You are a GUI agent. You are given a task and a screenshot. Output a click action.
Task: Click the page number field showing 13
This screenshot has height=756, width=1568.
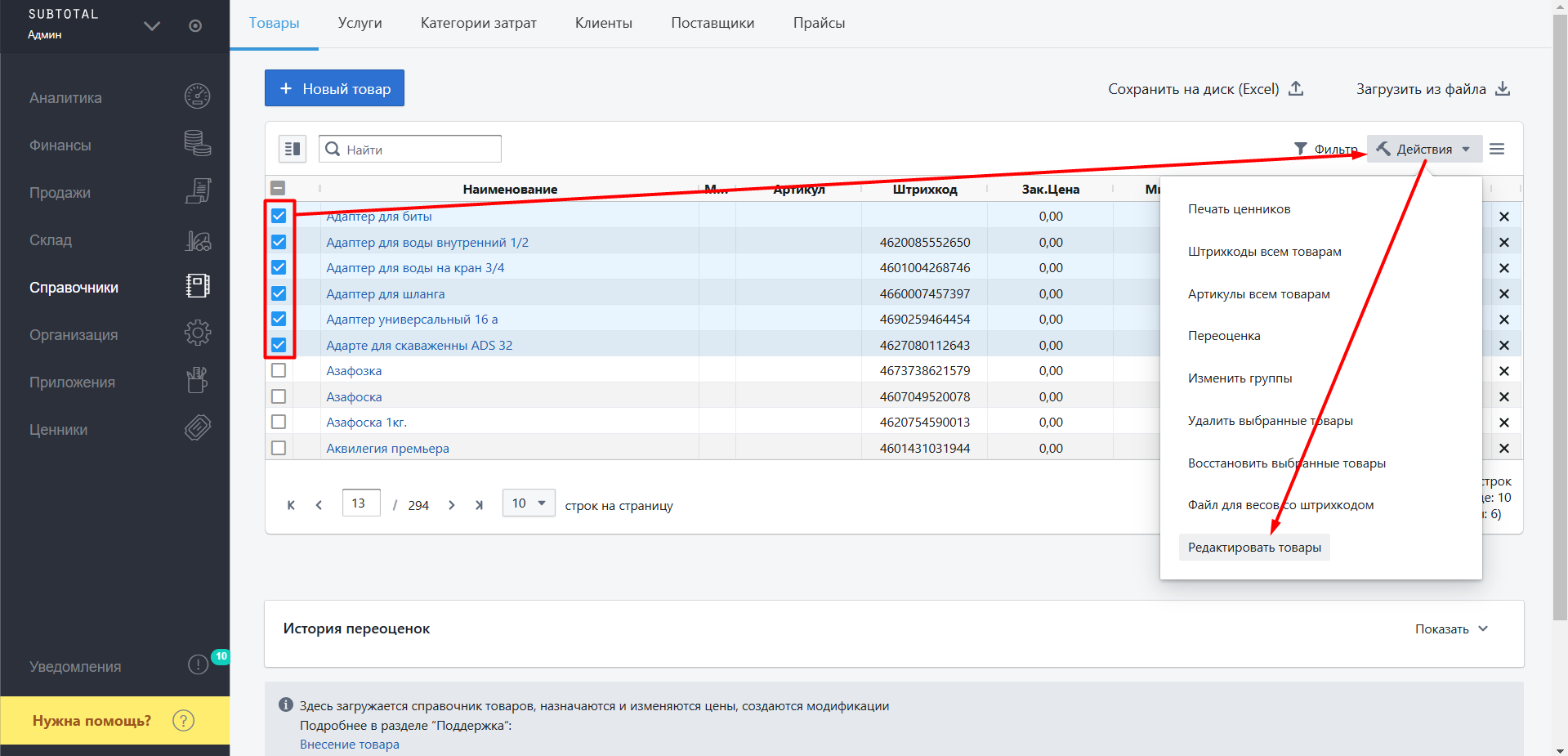pyautogui.click(x=361, y=503)
